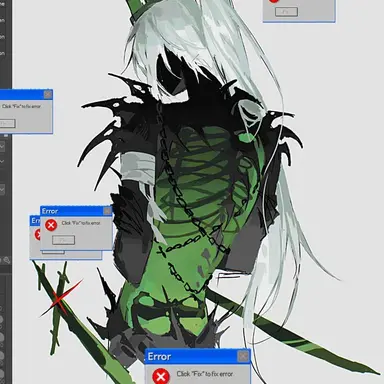Click the red X icon in the front stacked Error dialog
This screenshot has width=384, height=384.
pyautogui.click(x=51, y=225)
